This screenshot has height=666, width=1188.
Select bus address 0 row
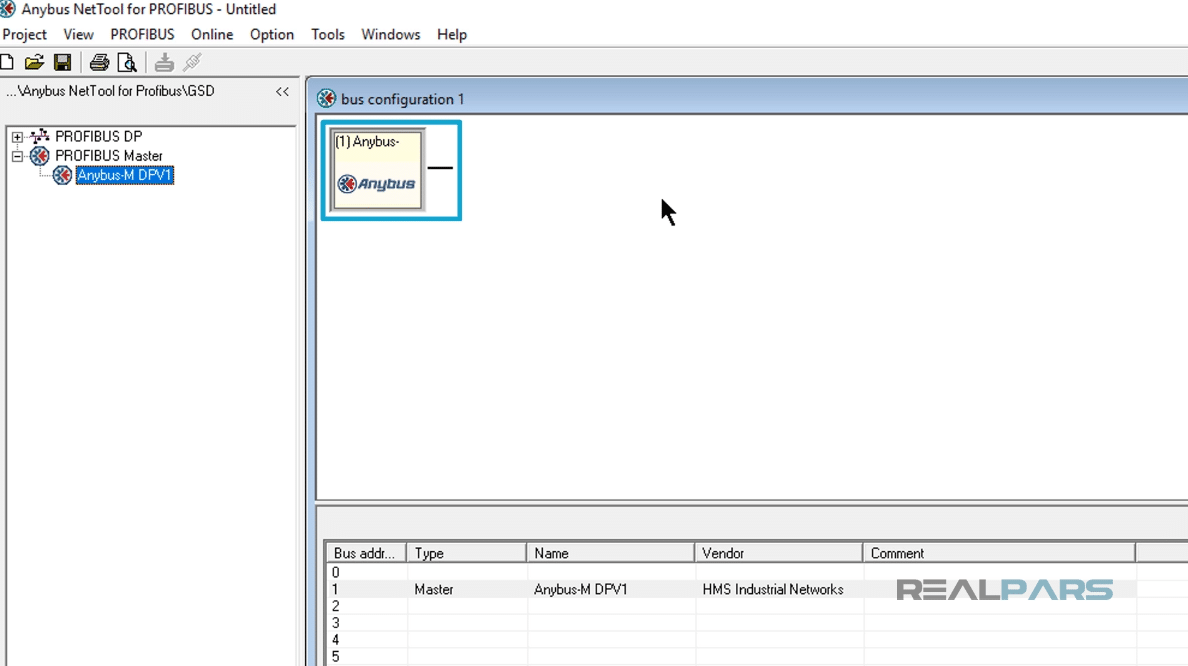(x=757, y=573)
